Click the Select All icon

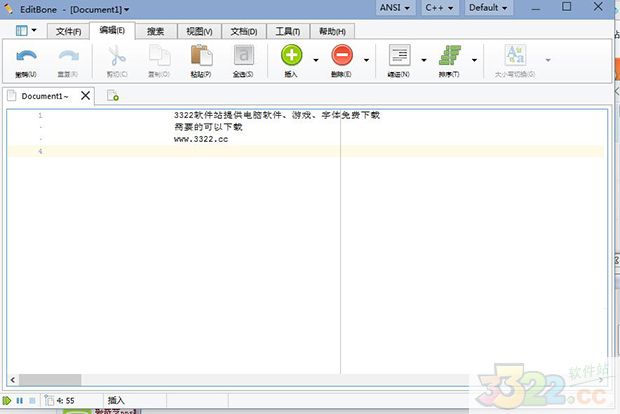243,55
